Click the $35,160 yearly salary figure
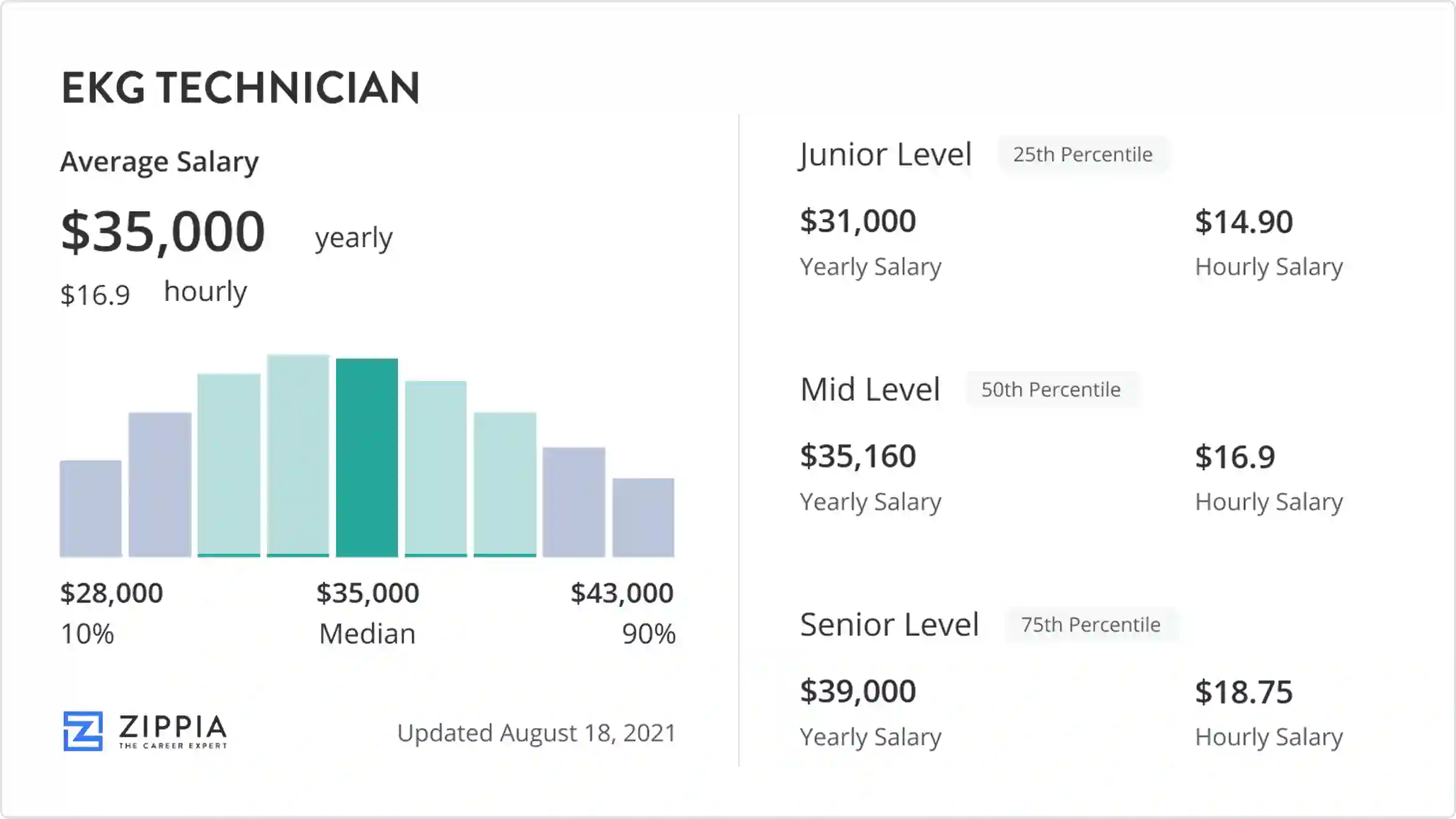Image resolution: width=1456 pixels, height=819 pixels. point(858,456)
